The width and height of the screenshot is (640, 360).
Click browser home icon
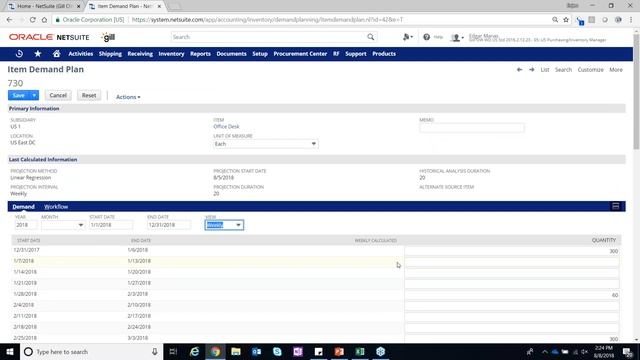tap(44, 20)
